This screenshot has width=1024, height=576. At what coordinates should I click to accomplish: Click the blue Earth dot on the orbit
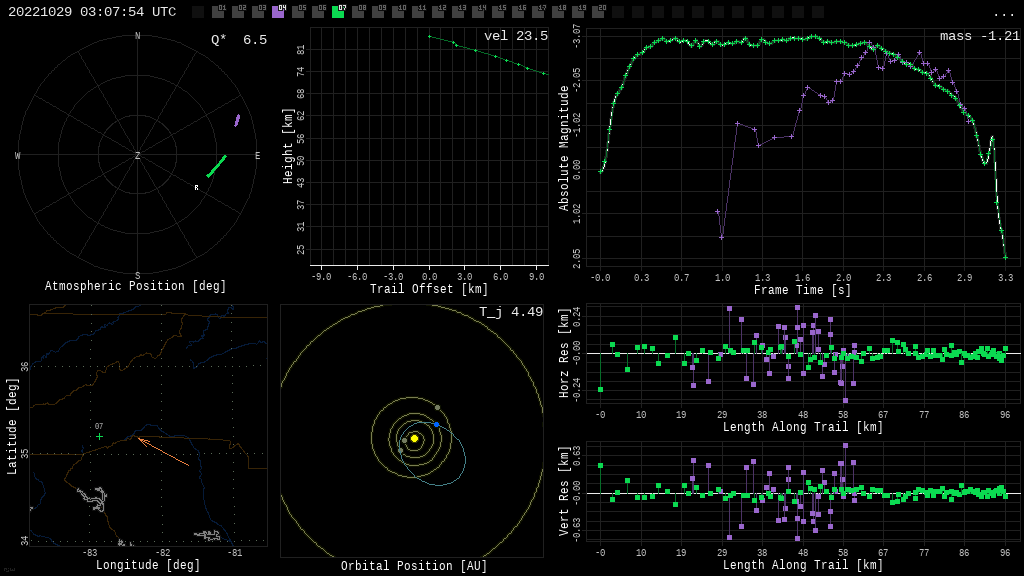[x=437, y=425]
